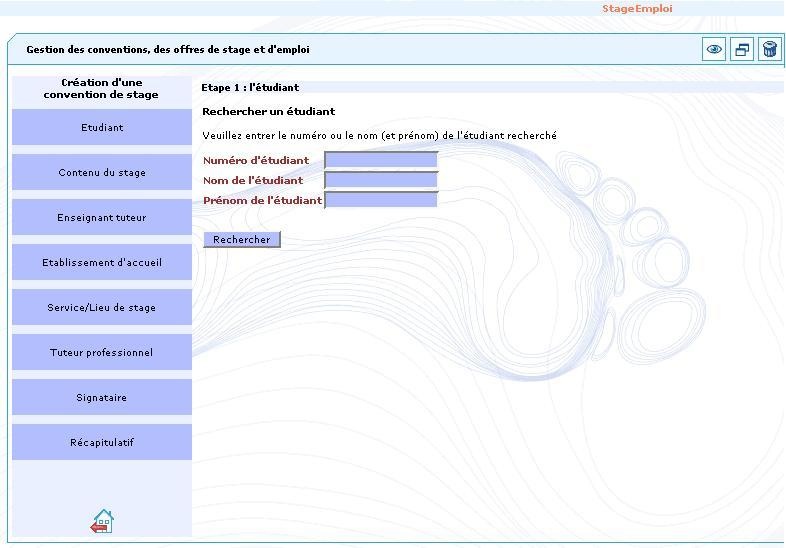The width and height of the screenshot is (786, 548).
Task: Open the Enseignant tuteur section
Action: coord(102,218)
